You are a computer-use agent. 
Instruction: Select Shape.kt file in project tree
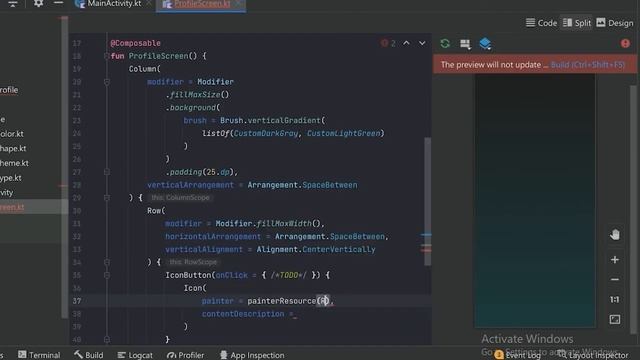(13, 149)
